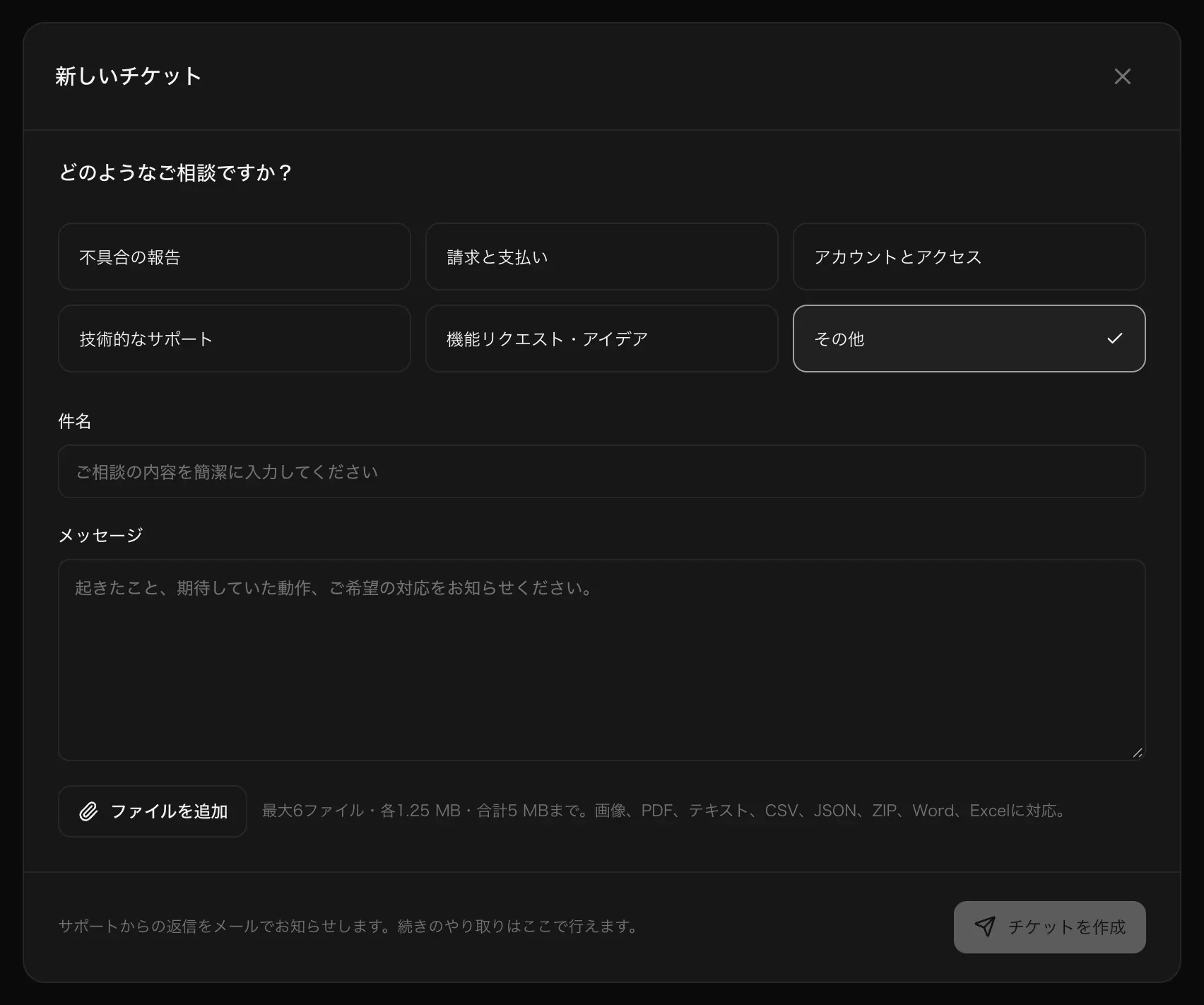Click the message box resize handle

pos(1137,753)
